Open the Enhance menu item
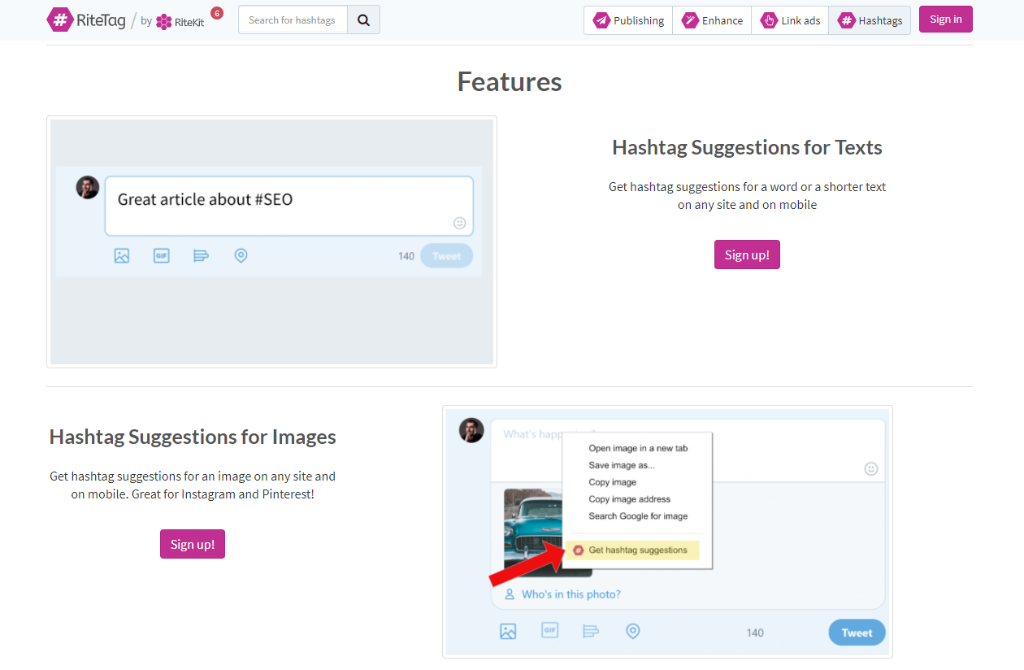 (x=712, y=20)
